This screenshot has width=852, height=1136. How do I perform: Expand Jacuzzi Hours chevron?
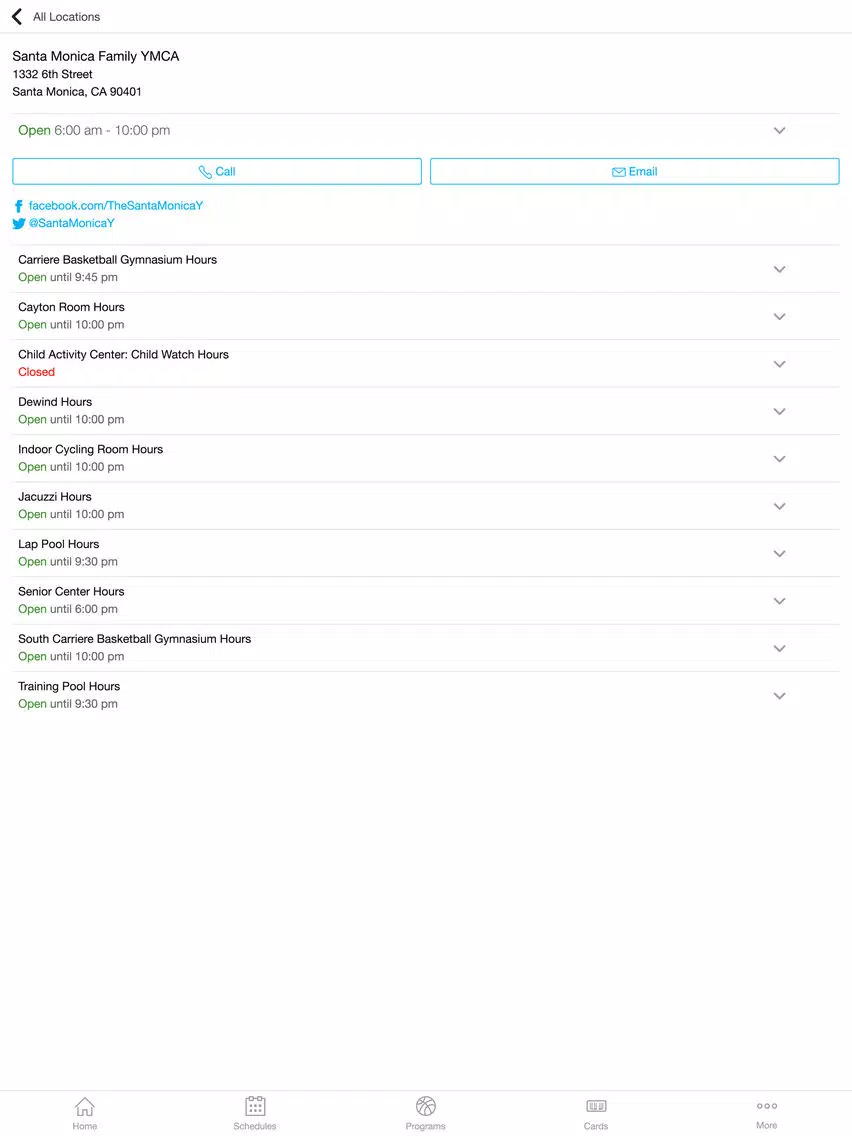[780, 506]
